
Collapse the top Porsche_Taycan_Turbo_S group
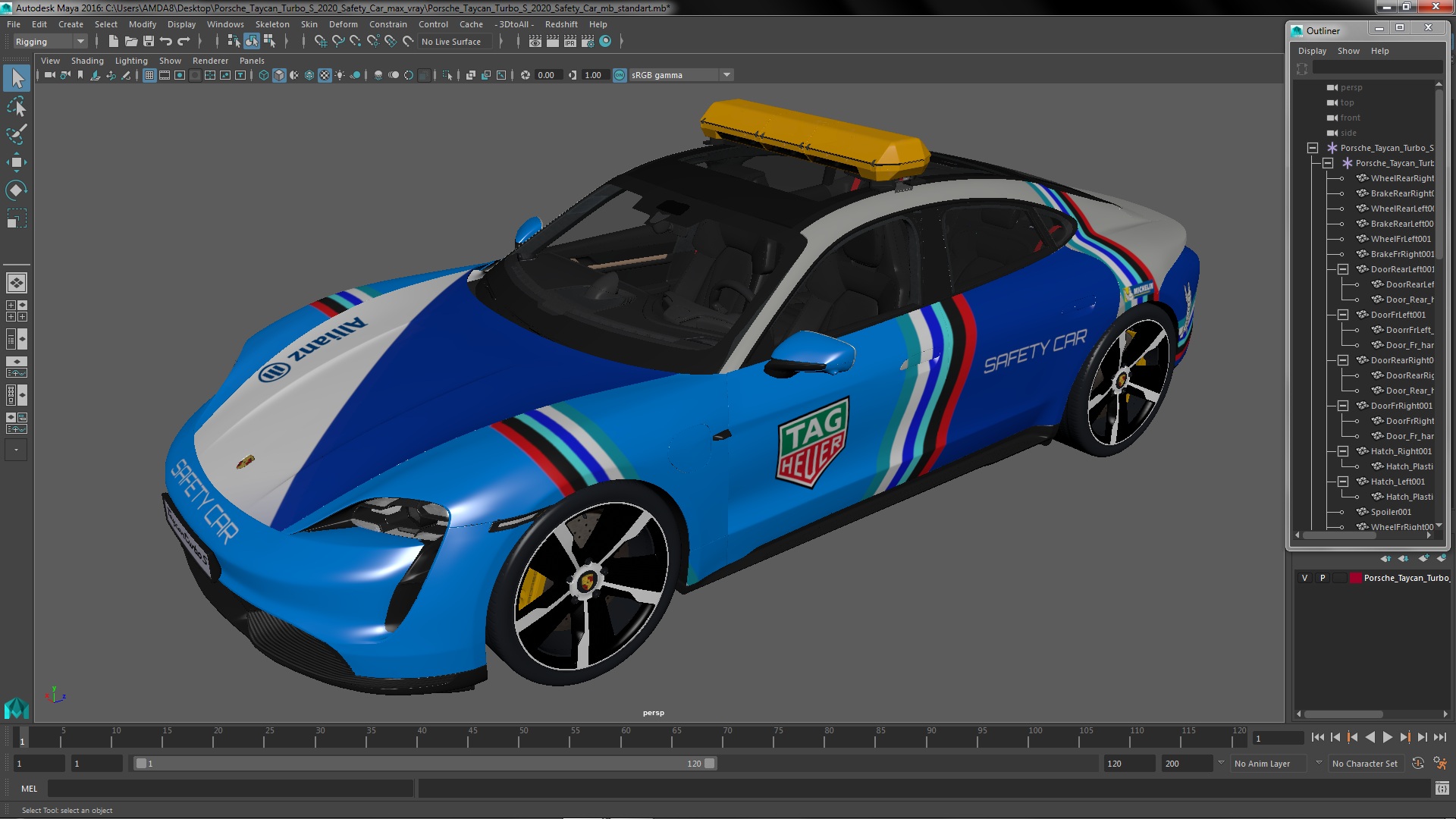pyautogui.click(x=1313, y=148)
